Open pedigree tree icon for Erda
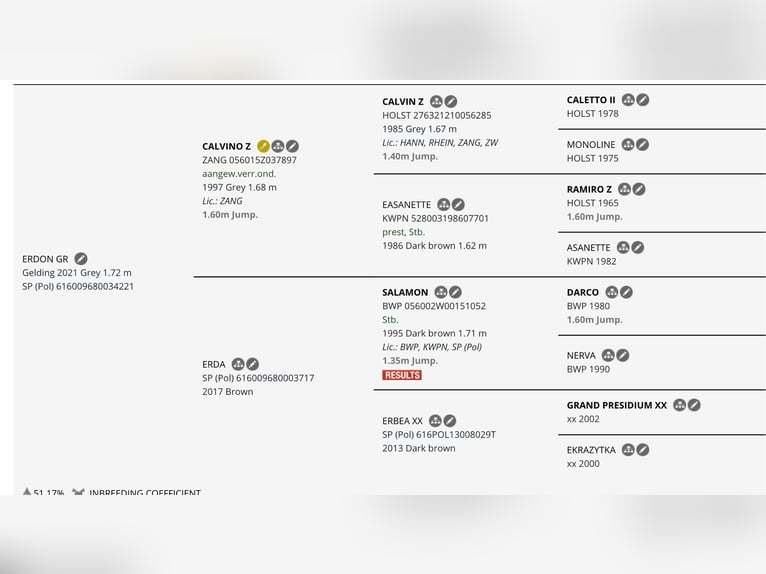 (x=238, y=364)
